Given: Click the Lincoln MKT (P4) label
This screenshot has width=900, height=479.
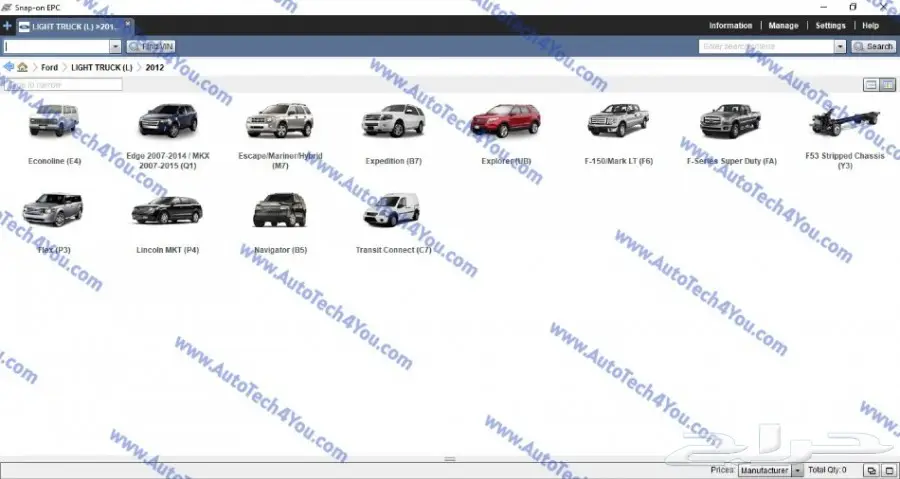Looking at the screenshot, I should click(x=168, y=250).
